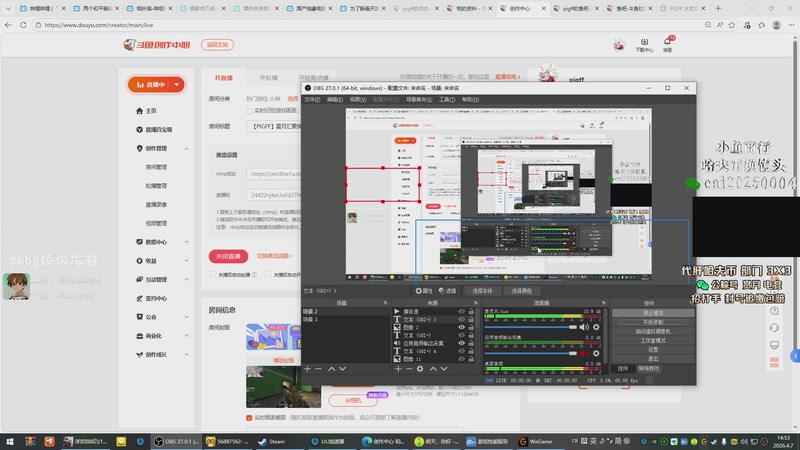Open OBS 编辑 (Edit) menu
The width and height of the screenshot is (800, 450).
(335, 99)
